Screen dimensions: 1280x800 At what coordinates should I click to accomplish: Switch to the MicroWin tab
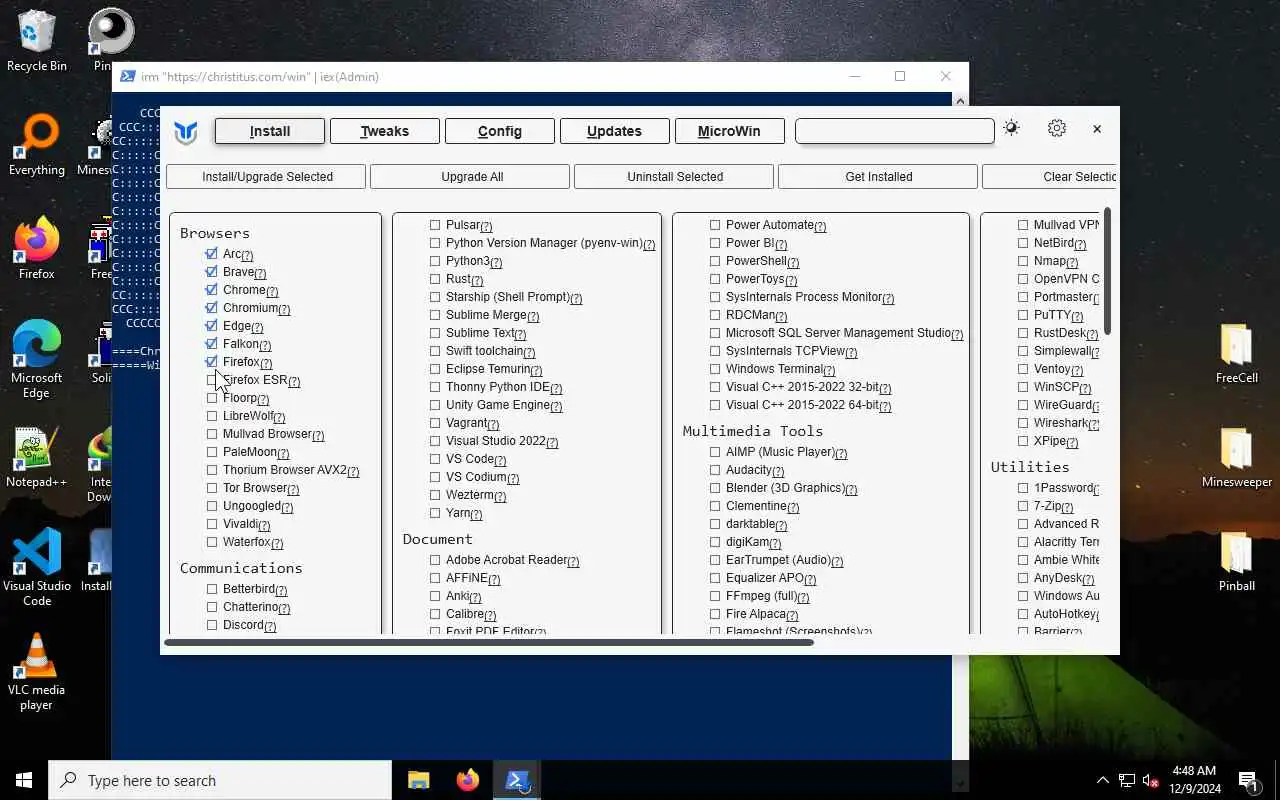pos(729,131)
